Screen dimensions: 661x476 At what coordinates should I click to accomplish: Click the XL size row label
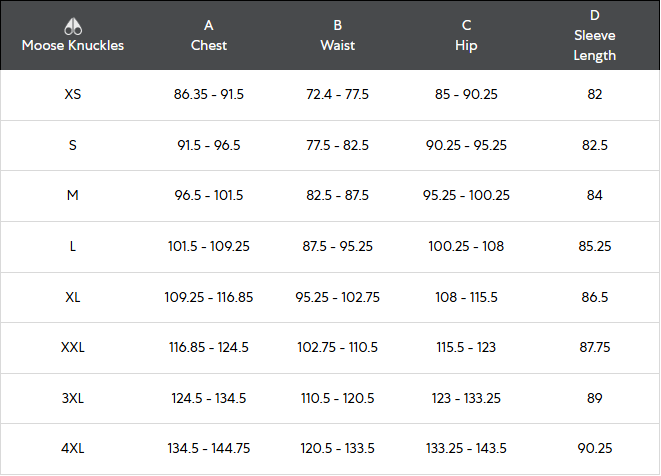coord(73,297)
